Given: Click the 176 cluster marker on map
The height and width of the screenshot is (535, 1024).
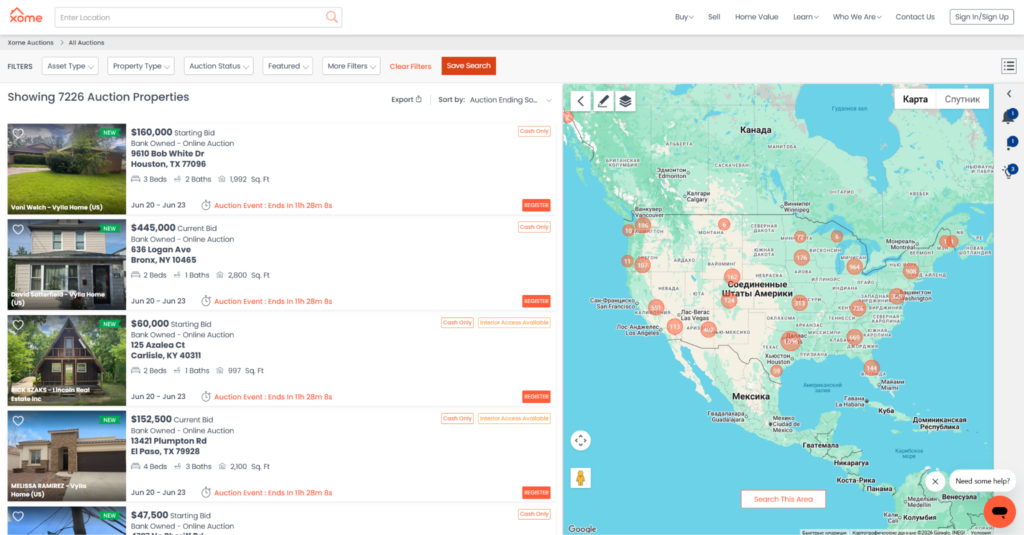Looking at the screenshot, I should (x=801, y=257).
